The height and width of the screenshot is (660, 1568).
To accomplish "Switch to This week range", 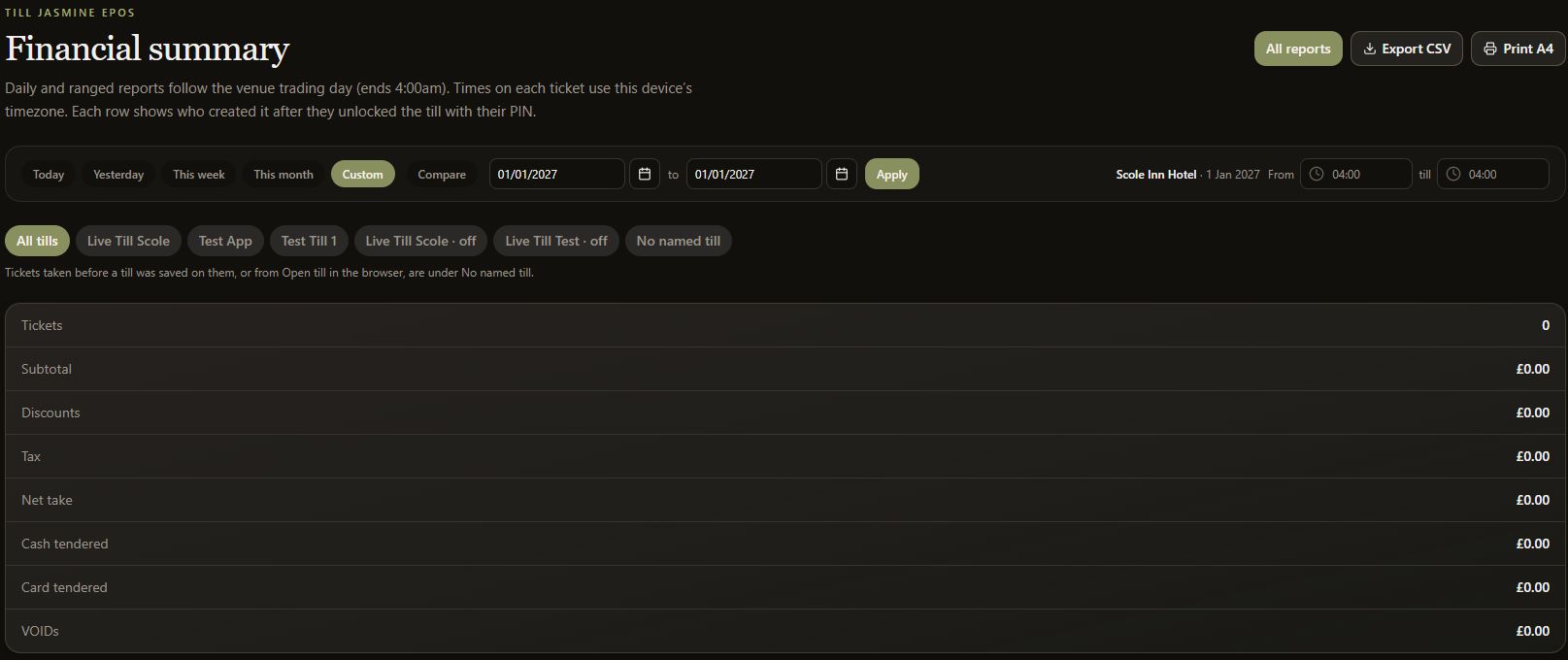I will (x=199, y=174).
